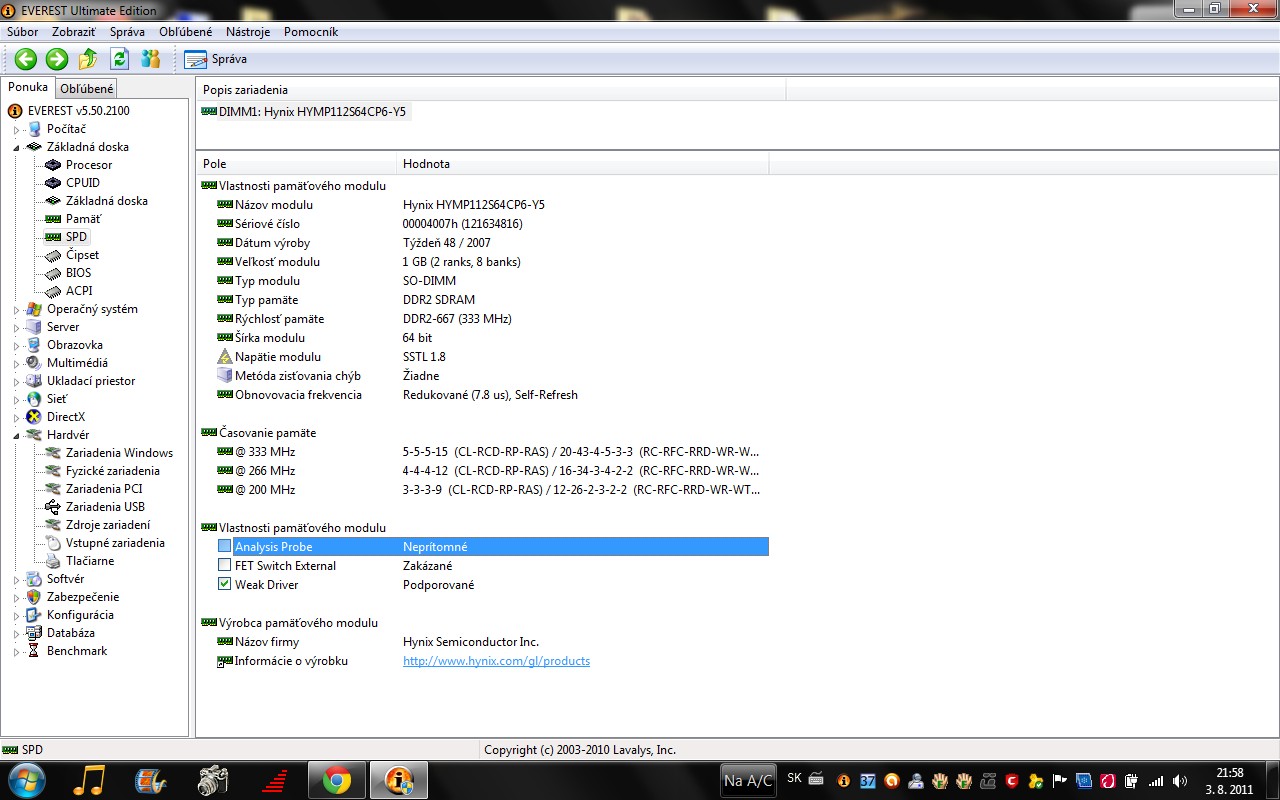
Task: Expand the Ukladací priestor tree node
Action: tap(17, 381)
